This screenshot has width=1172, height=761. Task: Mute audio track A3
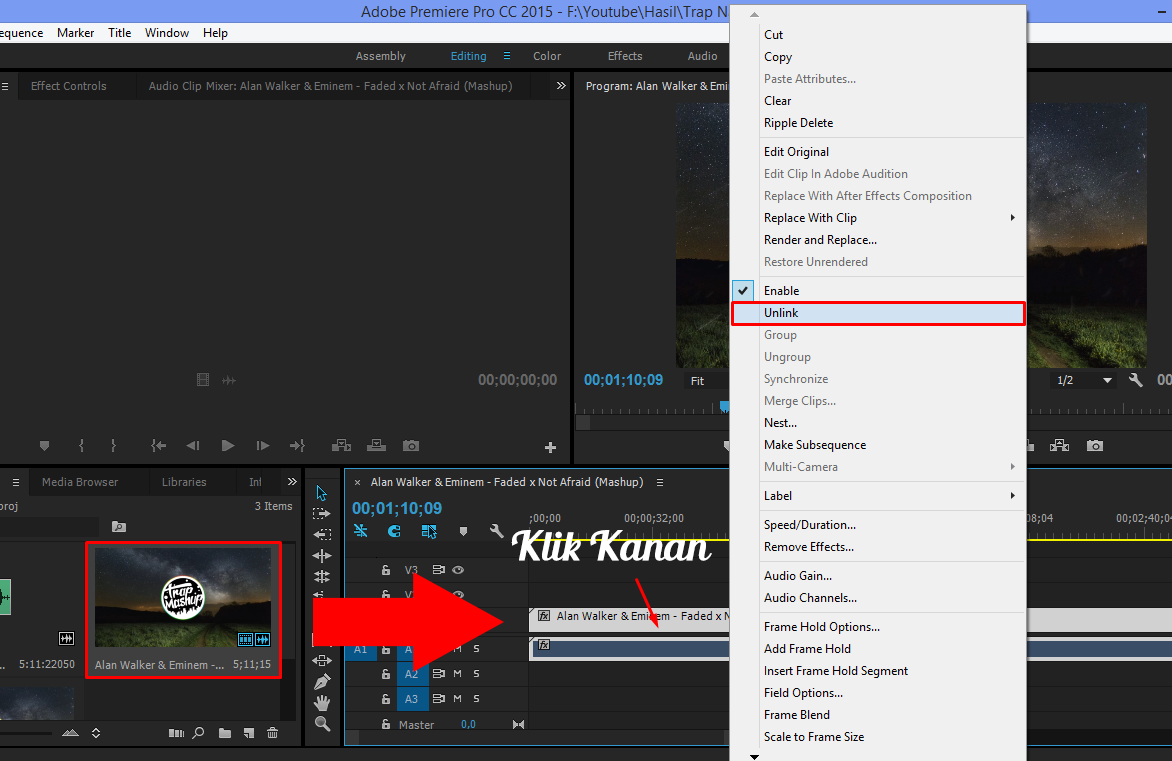coord(458,699)
